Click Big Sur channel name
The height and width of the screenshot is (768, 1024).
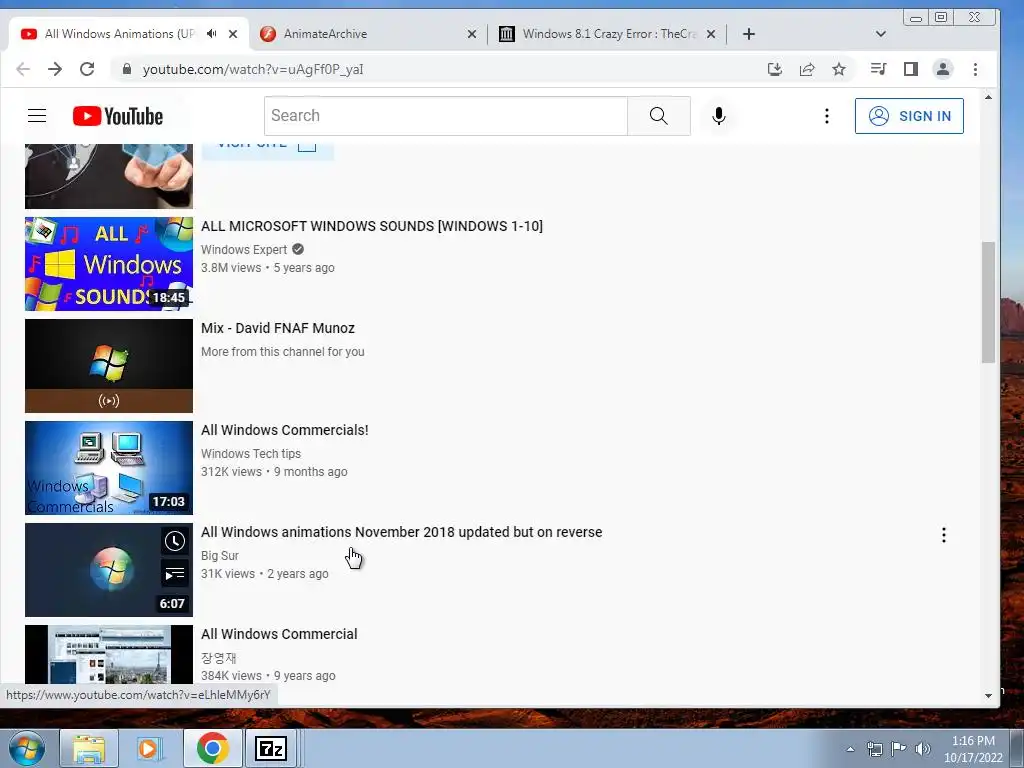tap(219, 555)
